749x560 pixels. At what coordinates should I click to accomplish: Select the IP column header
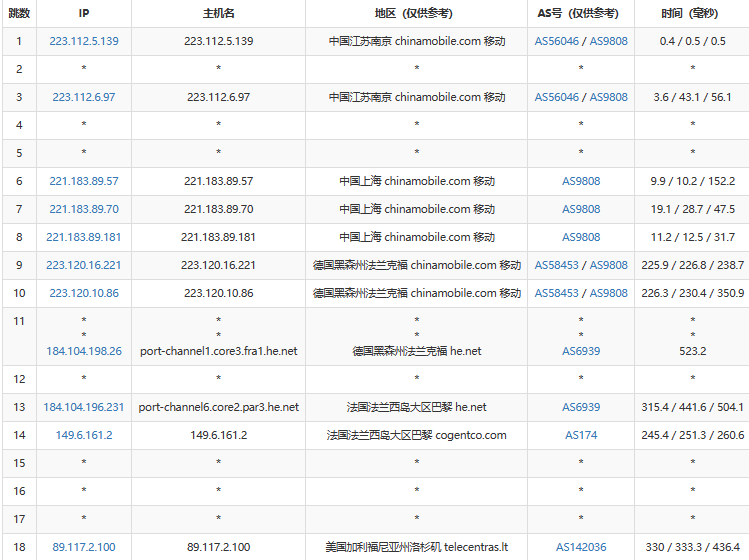(x=84, y=13)
